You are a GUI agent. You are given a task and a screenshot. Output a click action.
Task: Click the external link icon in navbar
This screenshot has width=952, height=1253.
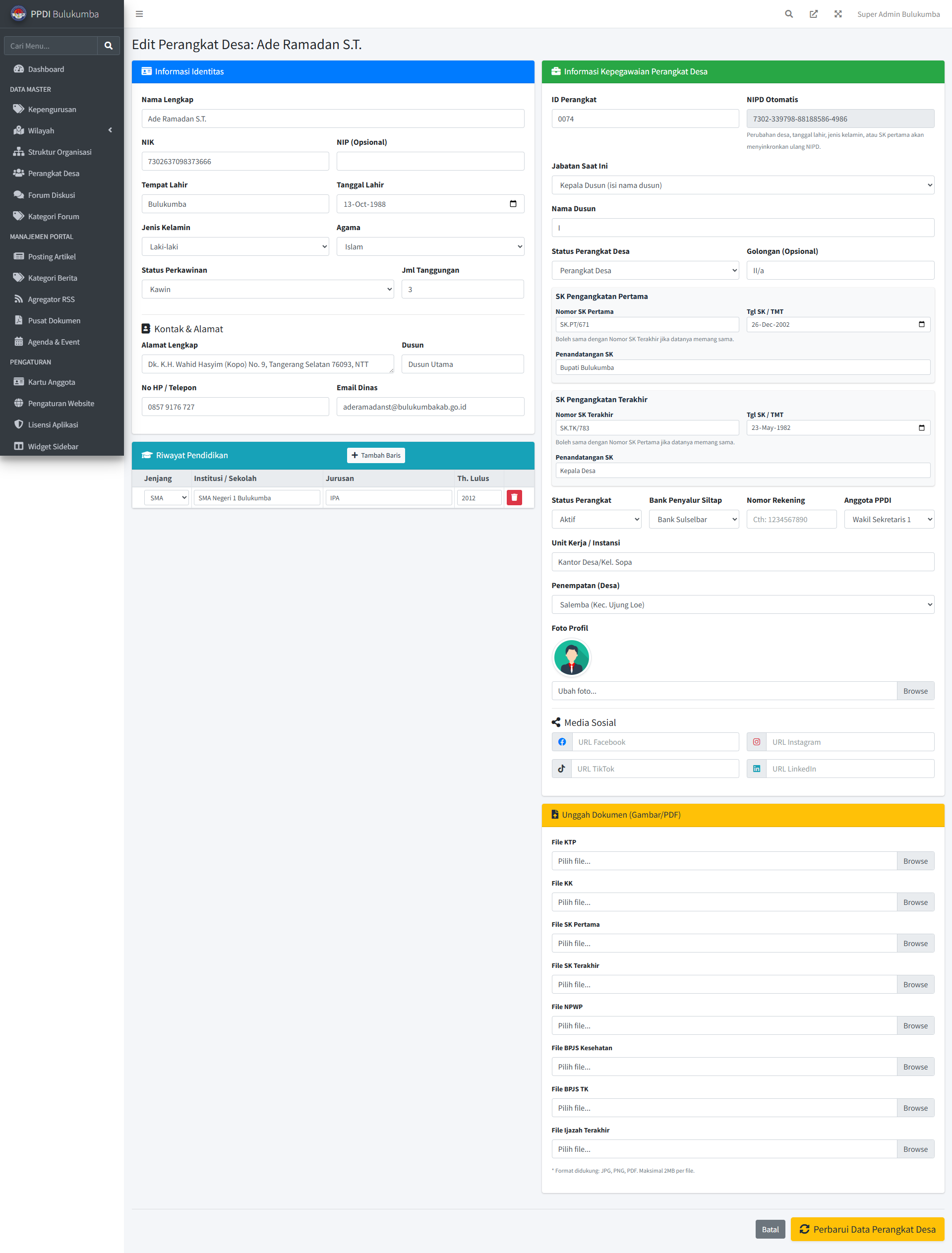click(x=814, y=14)
